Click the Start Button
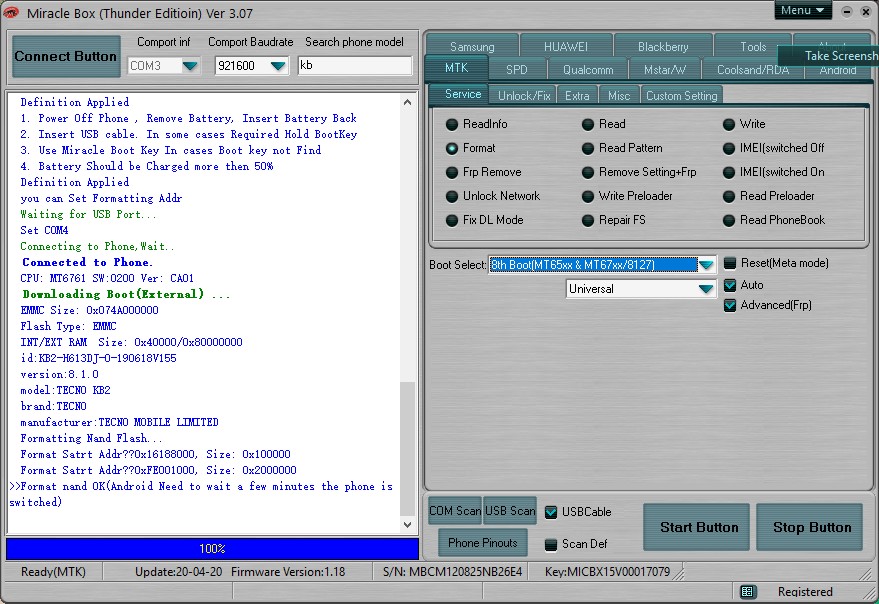 698,527
